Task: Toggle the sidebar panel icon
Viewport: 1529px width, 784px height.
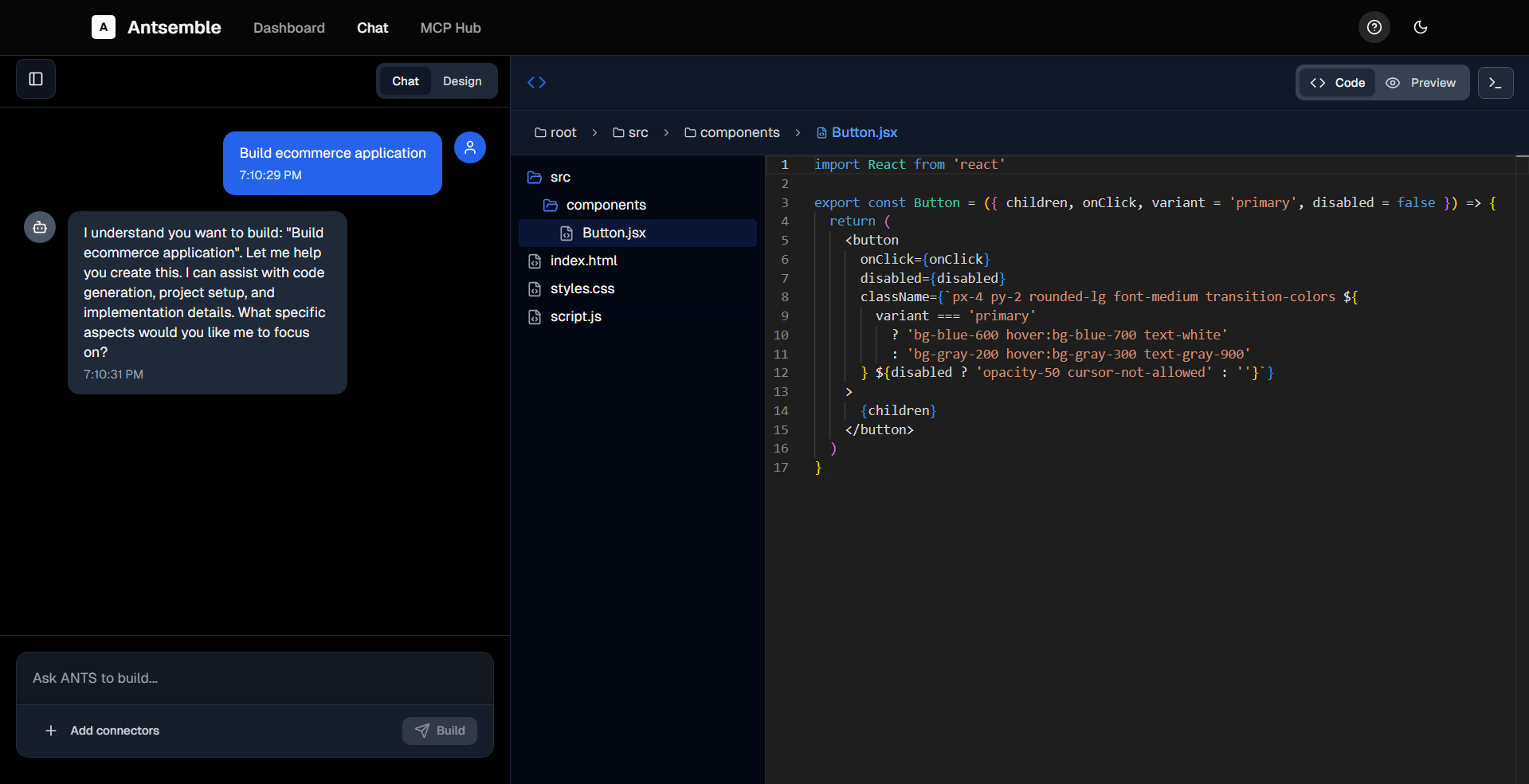Action: [x=35, y=79]
